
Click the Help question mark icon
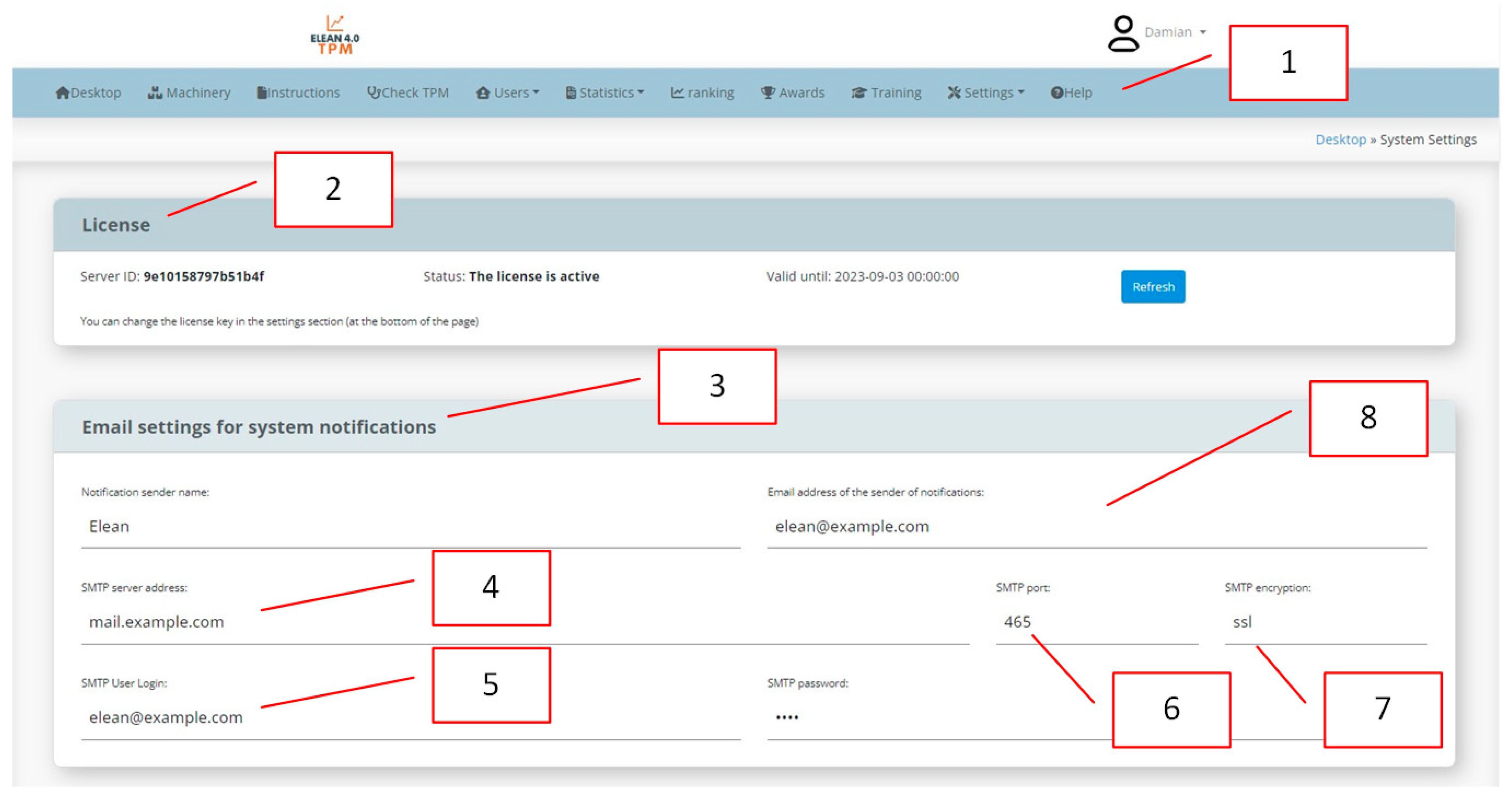tap(1056, 93)
